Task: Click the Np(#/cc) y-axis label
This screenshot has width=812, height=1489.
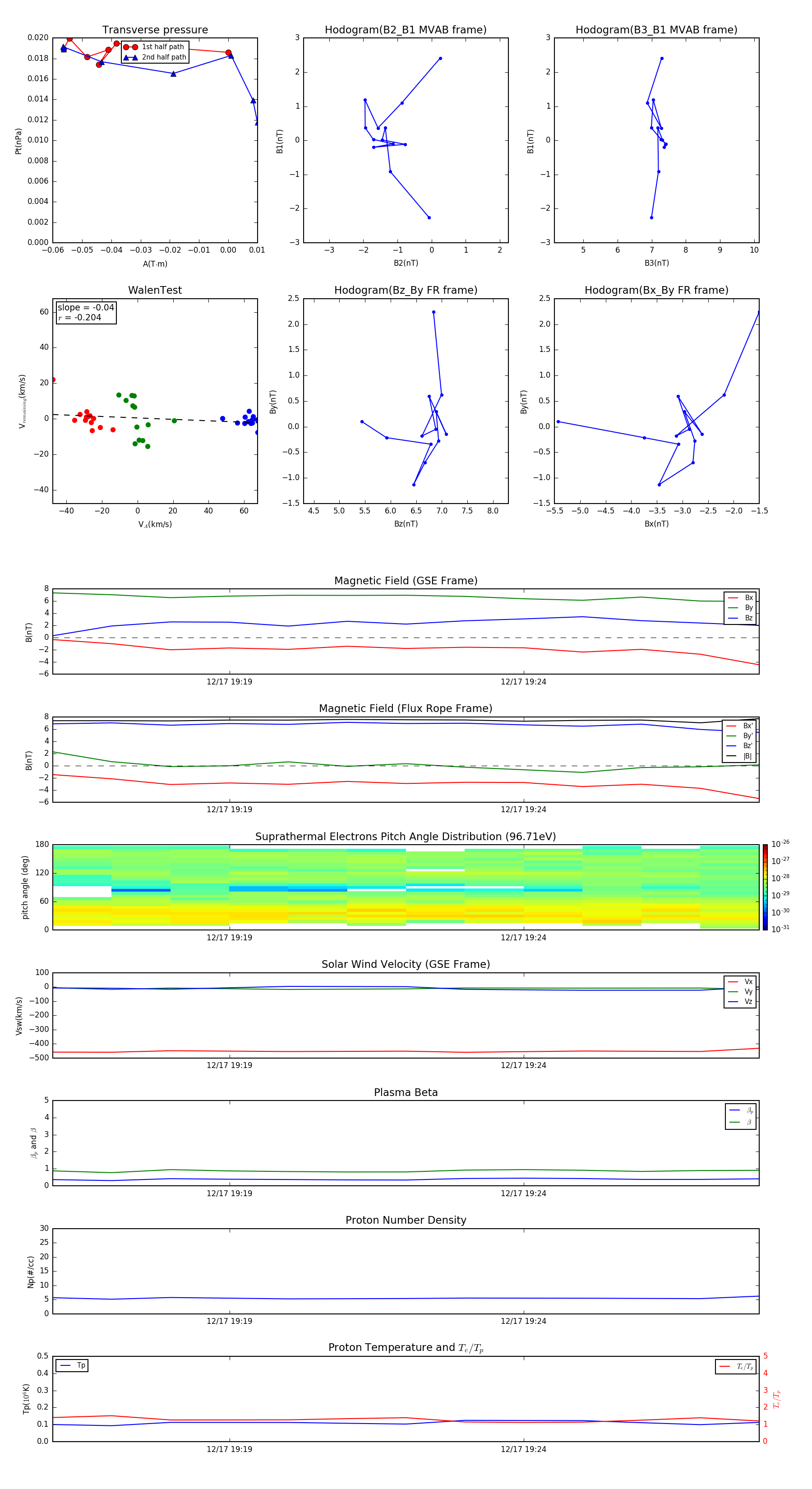Action: point(31,1271)
